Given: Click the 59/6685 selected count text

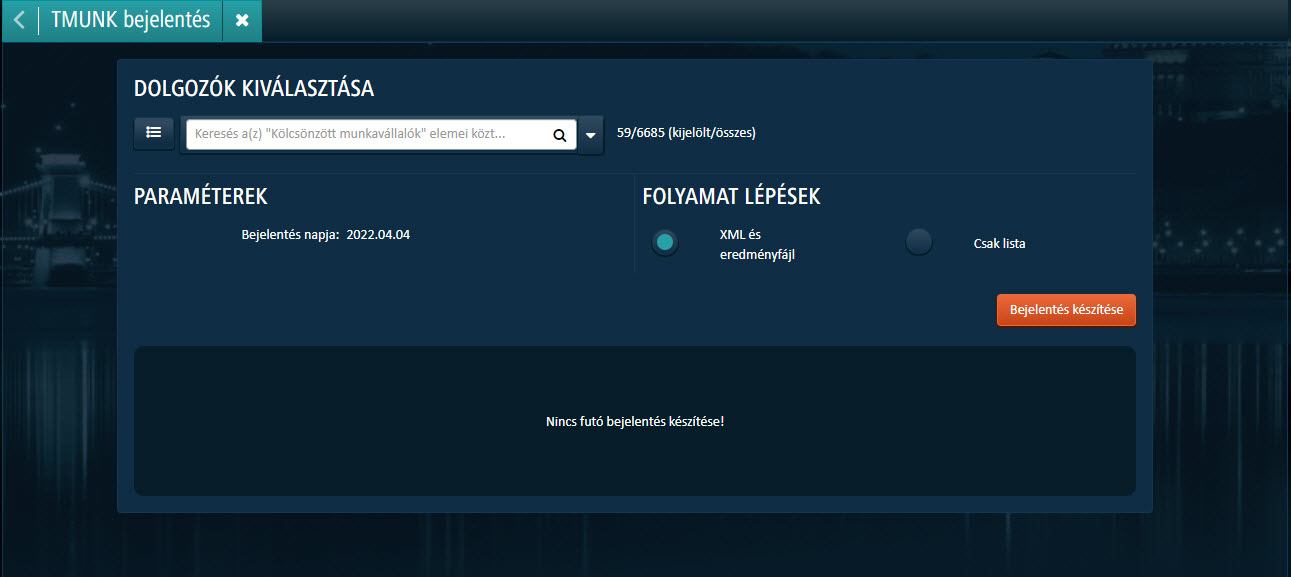Looking at the screenshot, I should [686, 133].
